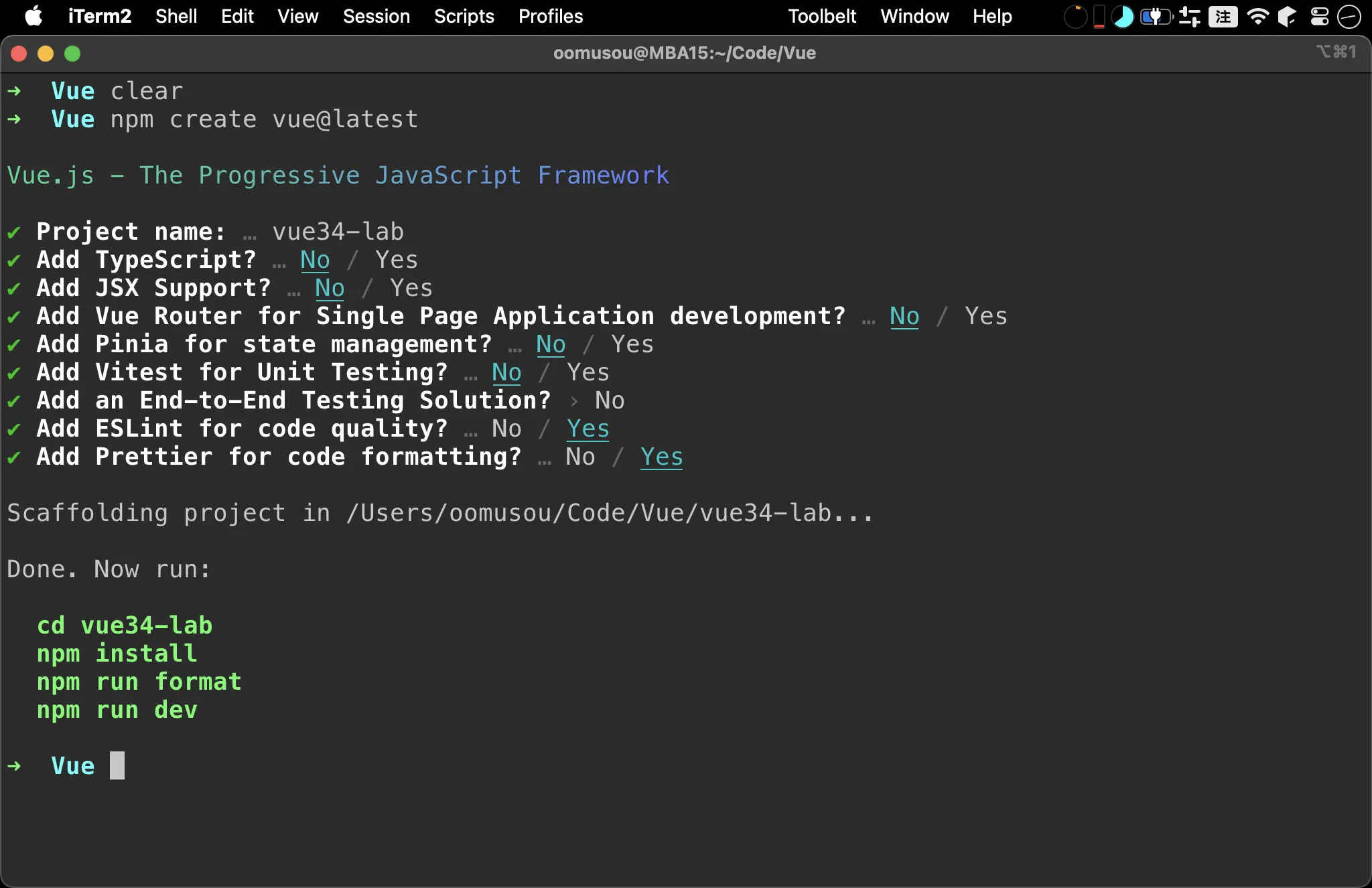Click 'Add ESLint for code quality?' question
Viewport: 1372px width, 888px height.
pyautogui.click(x=242, y=429)
